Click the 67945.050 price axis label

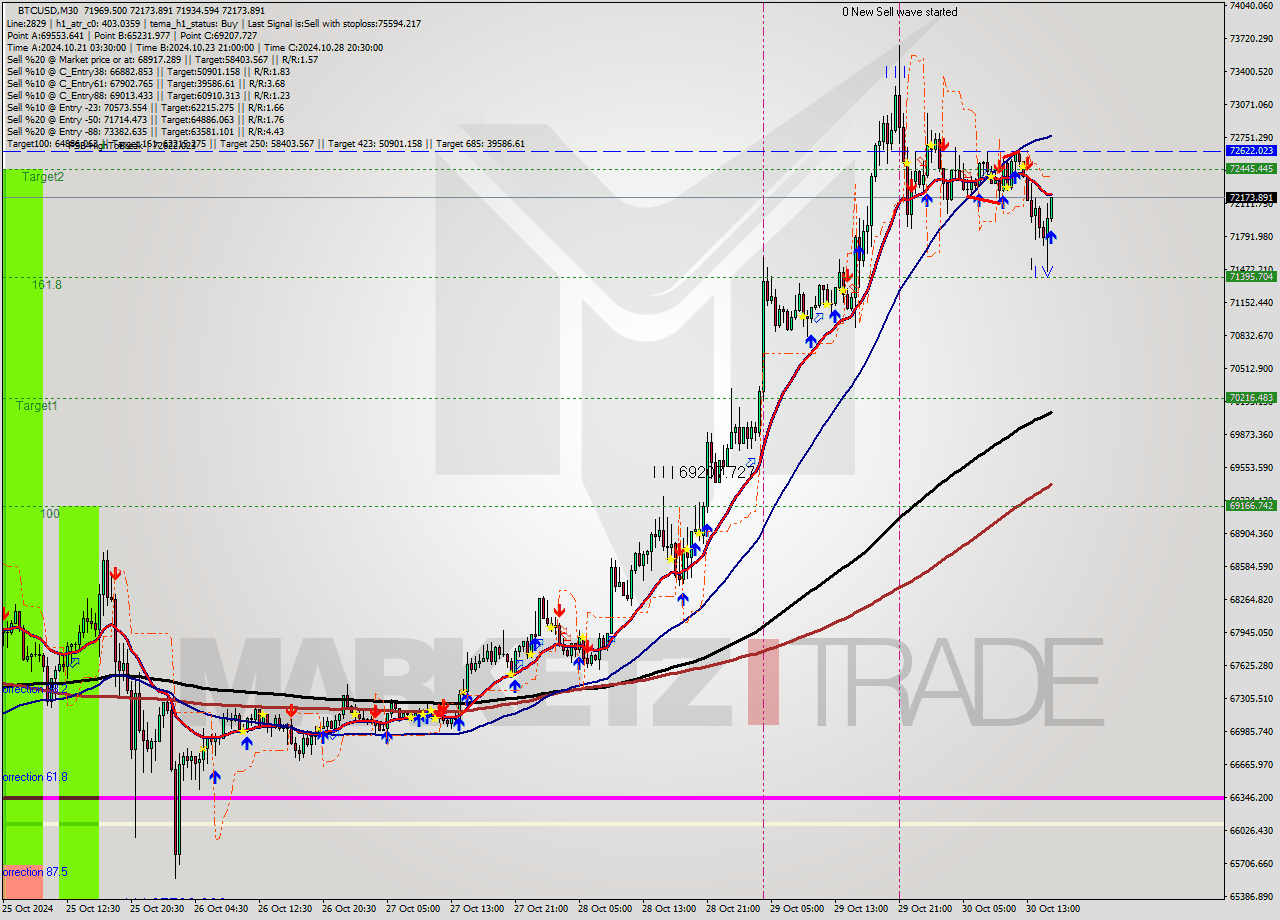(x=1251, y=633)
